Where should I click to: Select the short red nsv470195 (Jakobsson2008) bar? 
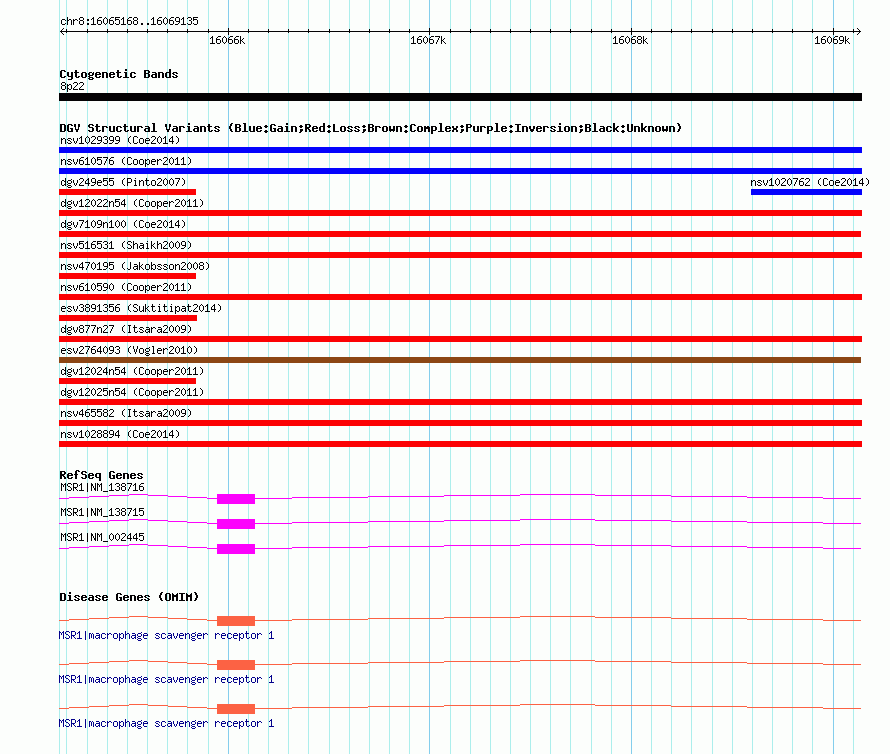(128, 276)
